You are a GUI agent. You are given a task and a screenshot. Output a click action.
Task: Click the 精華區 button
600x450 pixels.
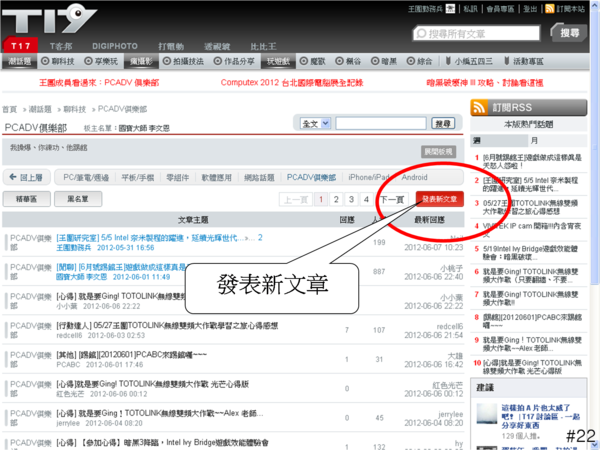(26, 199)
